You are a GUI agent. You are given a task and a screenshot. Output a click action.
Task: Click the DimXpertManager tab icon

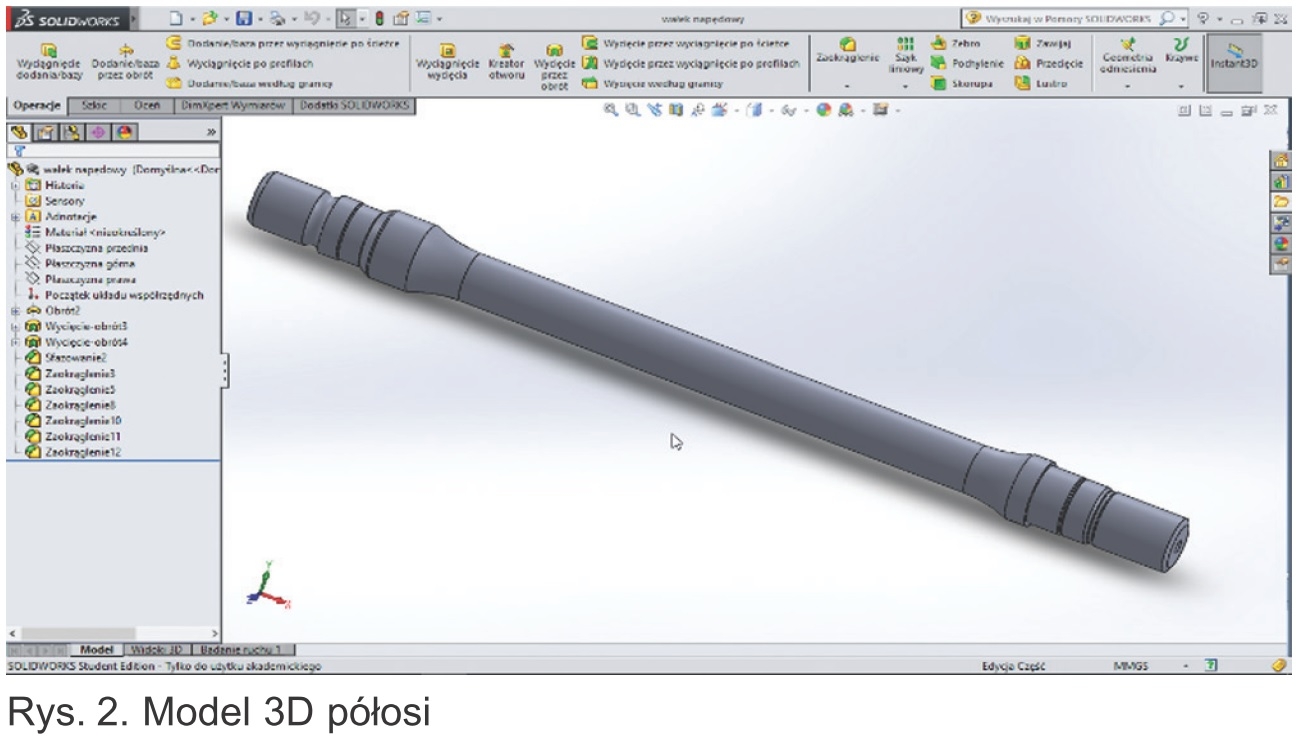(x=97, y=132)
